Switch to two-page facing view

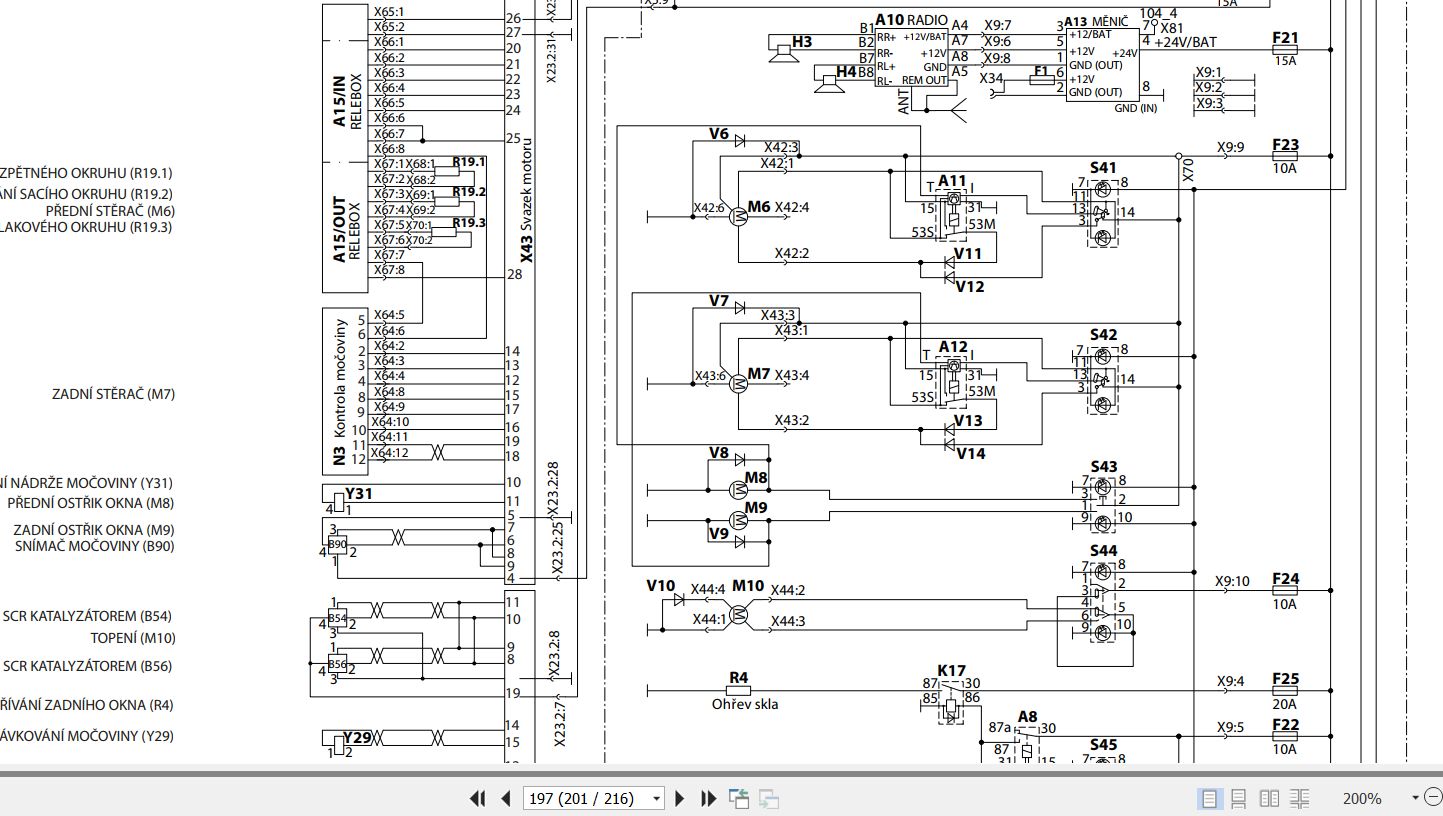coord(1269,798)
